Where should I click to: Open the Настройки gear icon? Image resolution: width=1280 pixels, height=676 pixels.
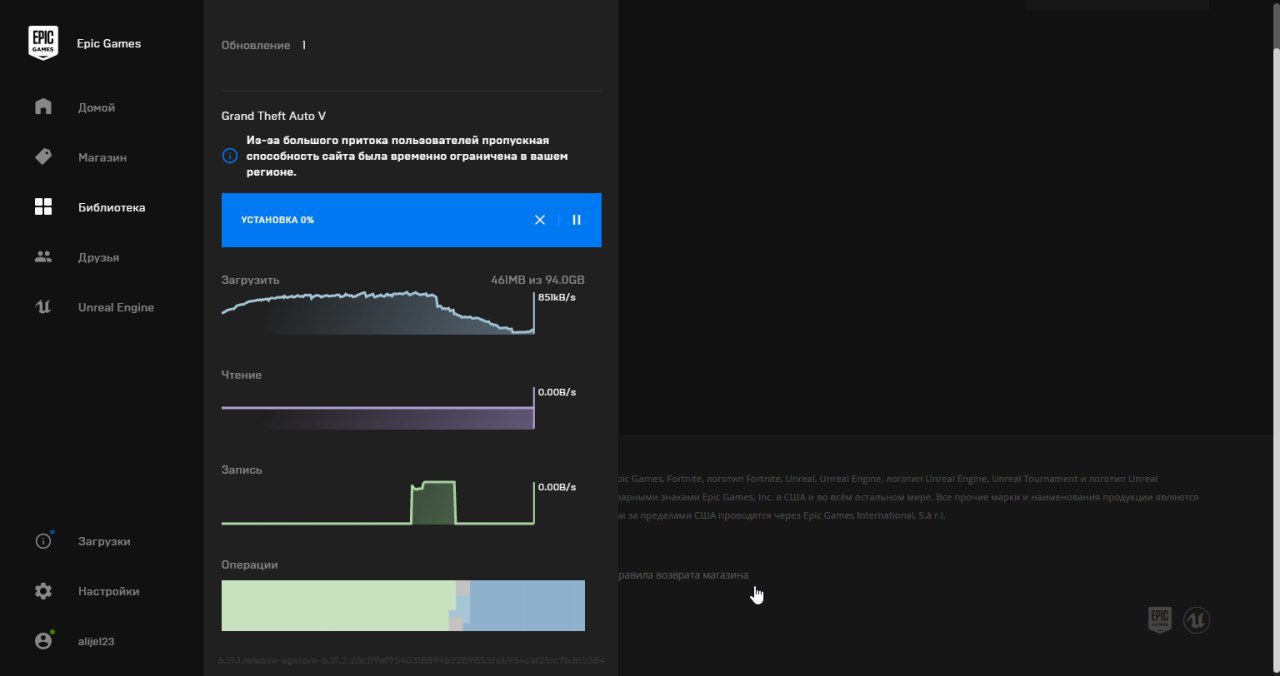(43, 591)
